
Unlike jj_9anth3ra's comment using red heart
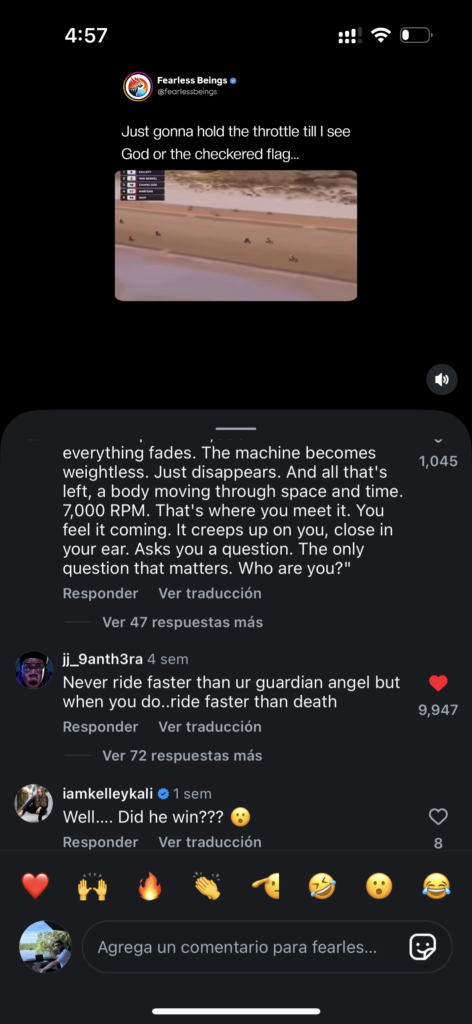pos(438,683)
